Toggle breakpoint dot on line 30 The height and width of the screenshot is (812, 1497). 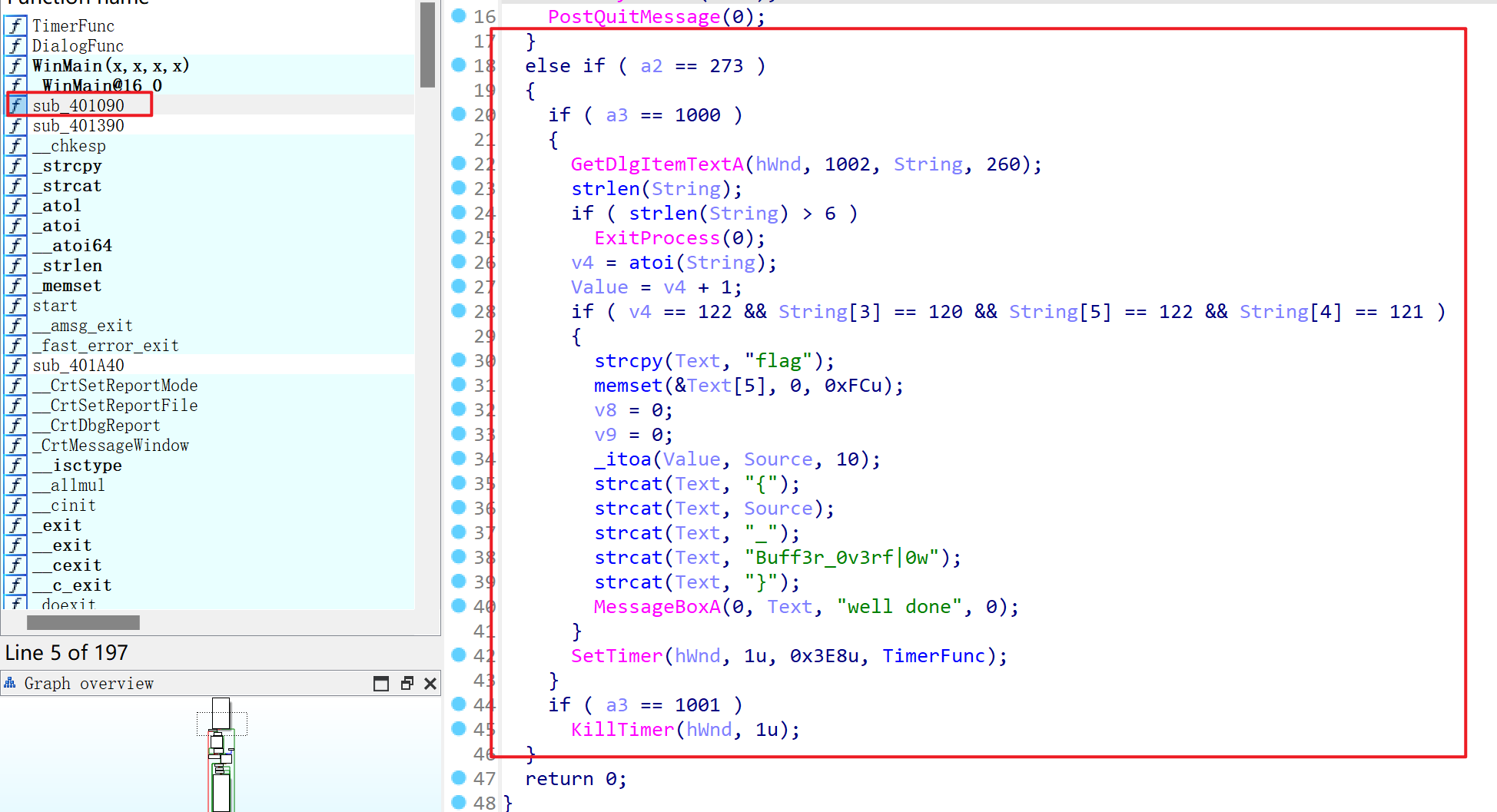(x=459, y=360)
